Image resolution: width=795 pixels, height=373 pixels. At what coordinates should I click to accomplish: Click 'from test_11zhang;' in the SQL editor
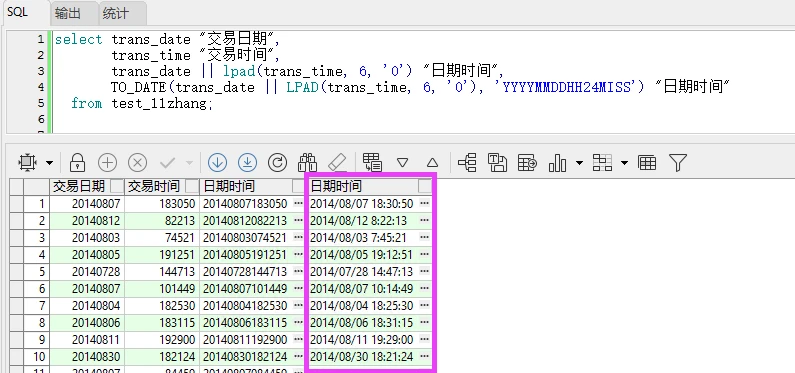142,103
